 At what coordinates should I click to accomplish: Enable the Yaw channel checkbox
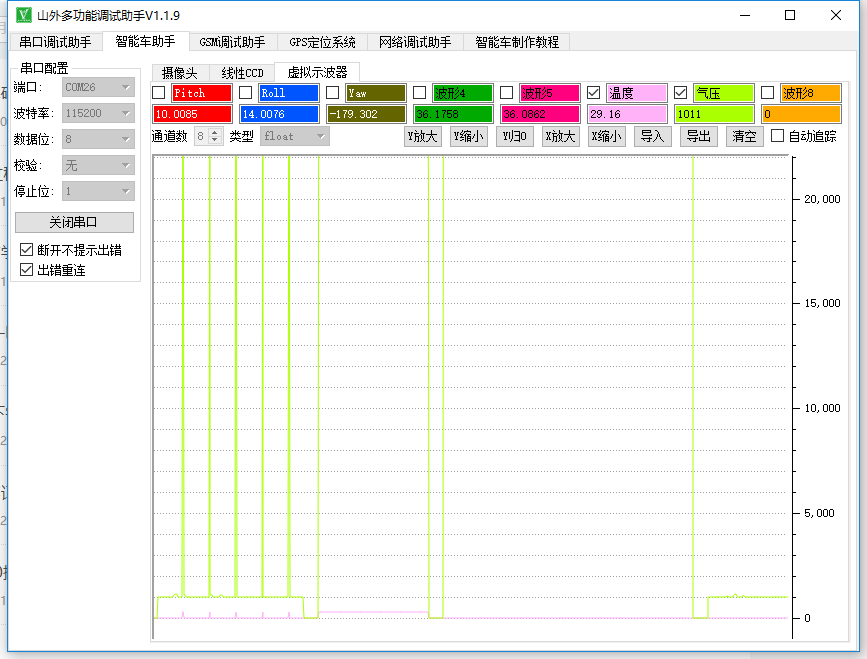(332, 93)
